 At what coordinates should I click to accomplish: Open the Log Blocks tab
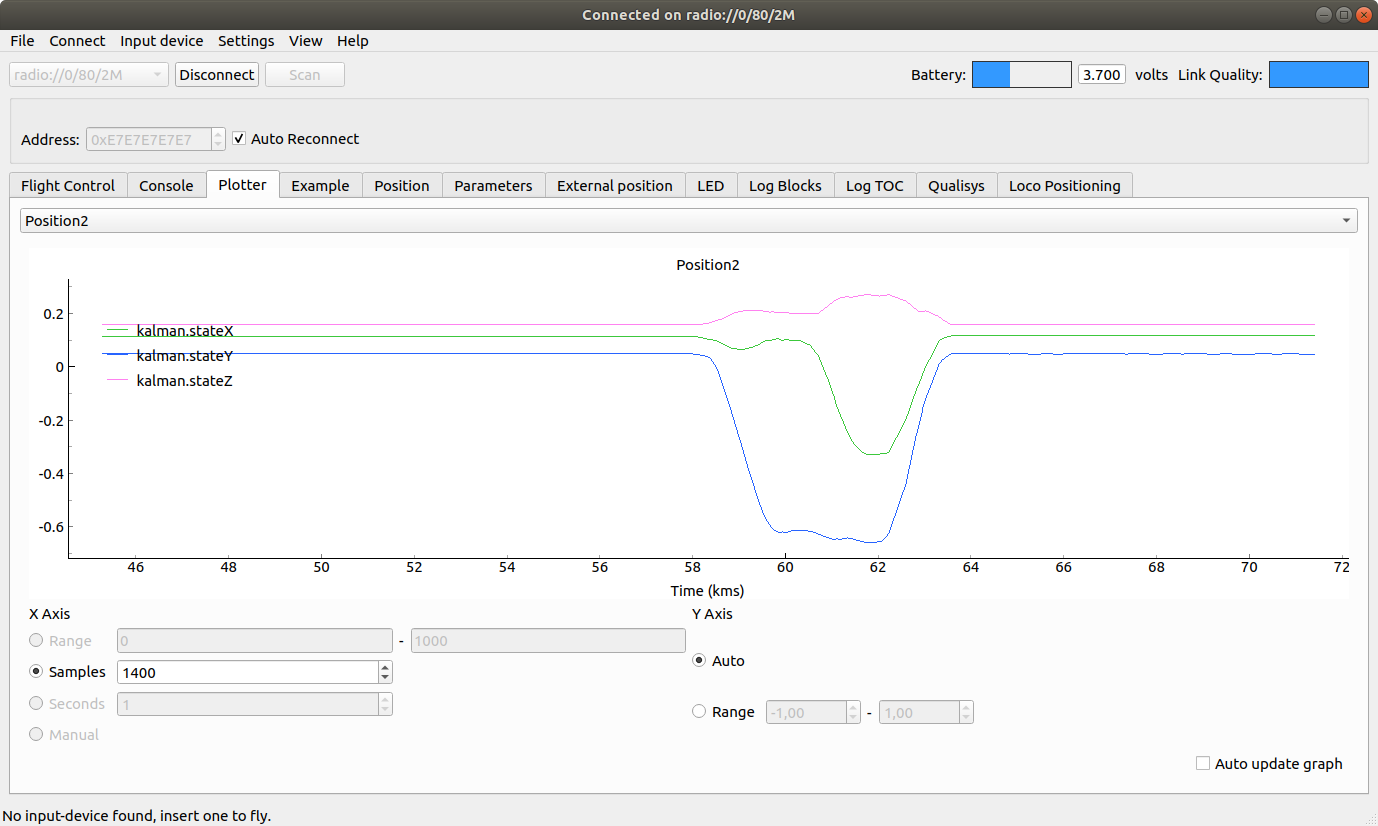coord(785,186)
